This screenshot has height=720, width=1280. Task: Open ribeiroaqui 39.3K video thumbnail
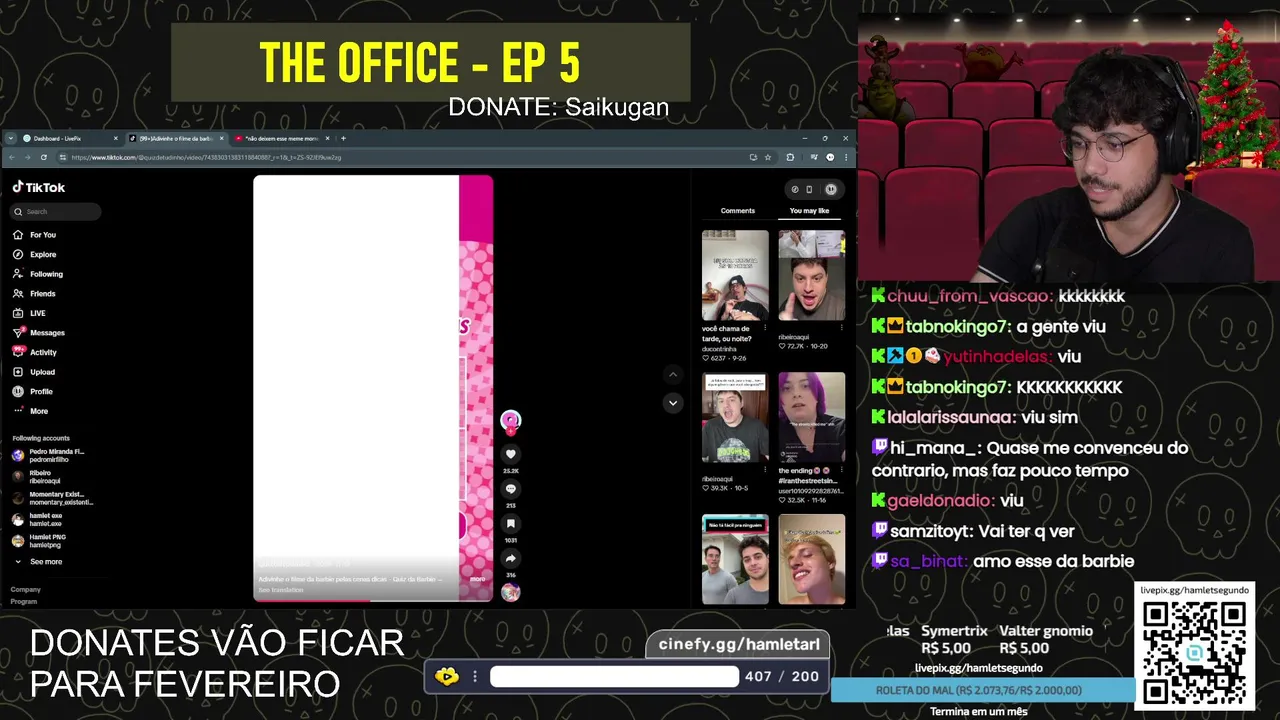pyautogui.click(x=735, y=418)
